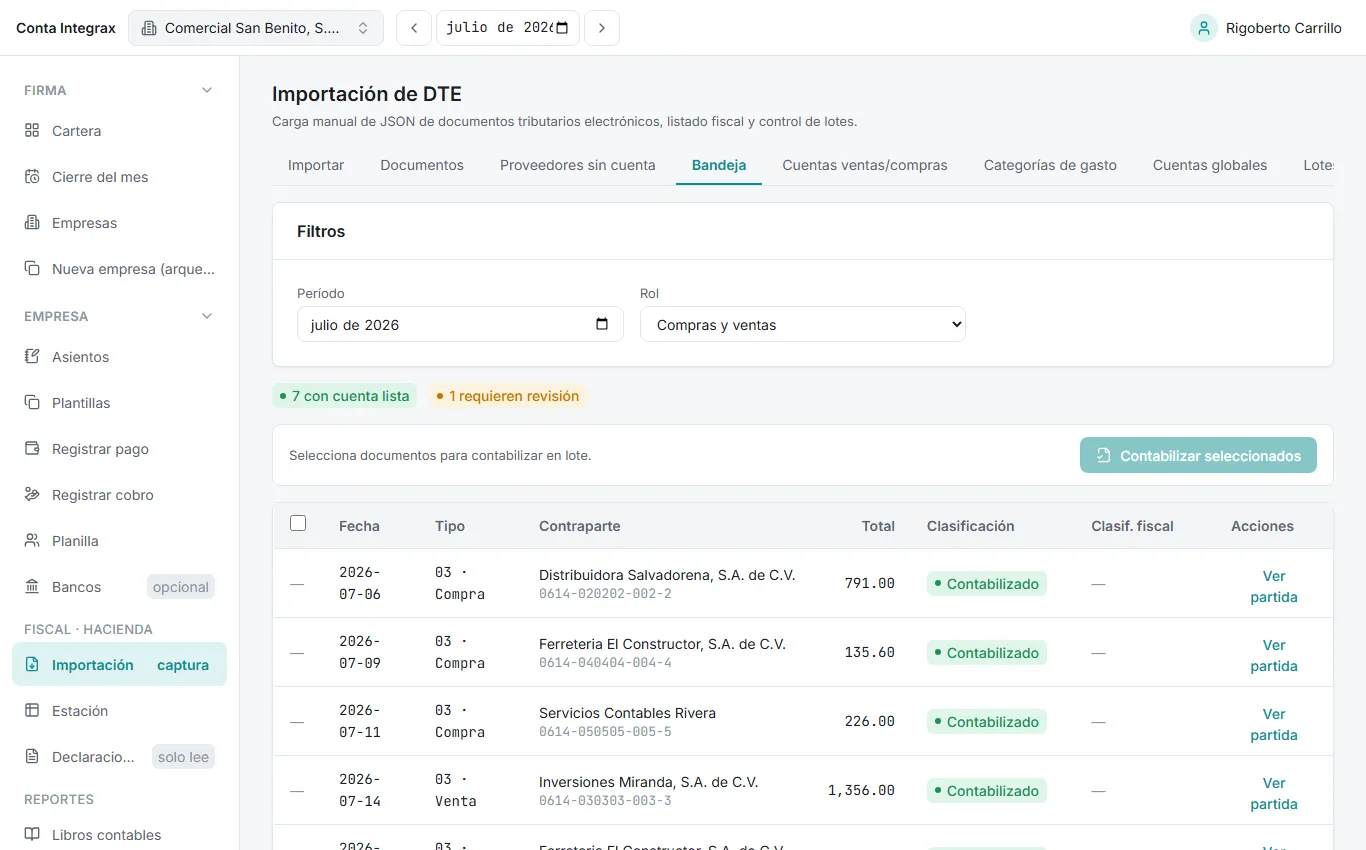Open calendar picker in top month field
This screenshot has height=850, width=1366.
click(x=562, y=28)
